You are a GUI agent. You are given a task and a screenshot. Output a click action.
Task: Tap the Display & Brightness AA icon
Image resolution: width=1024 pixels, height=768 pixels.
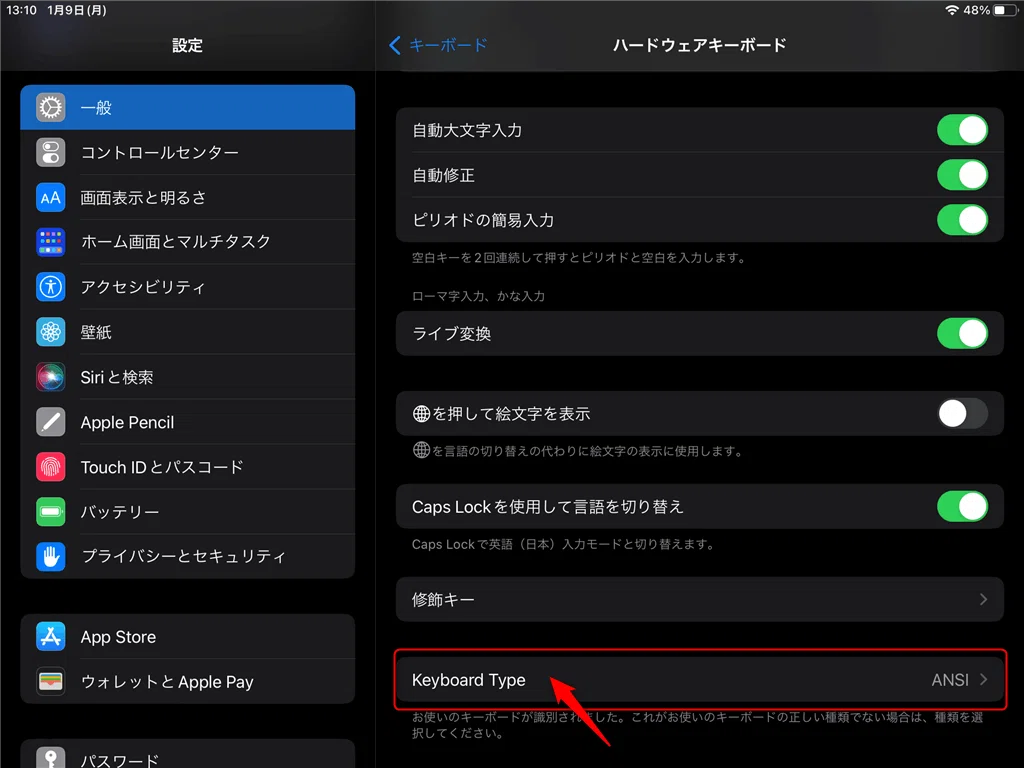51,197
